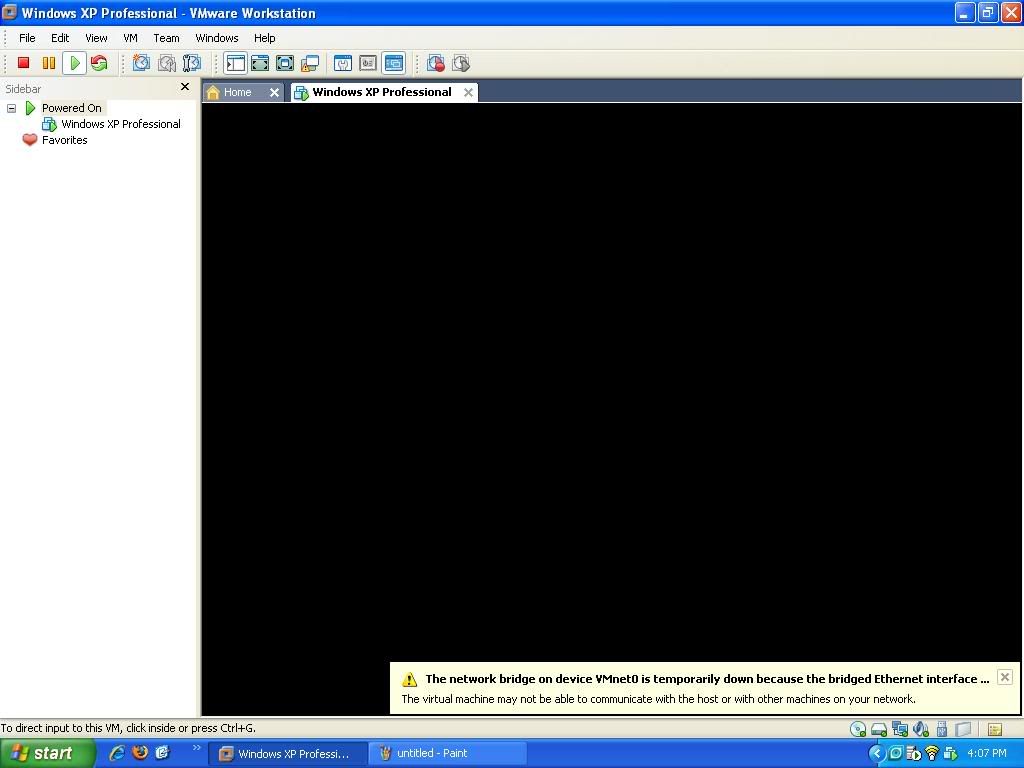The width and height of the screenshot is (1024, 768).
Task: Open the Snapshot Manager
Action: pyautogui.click(x=192, y=63)
